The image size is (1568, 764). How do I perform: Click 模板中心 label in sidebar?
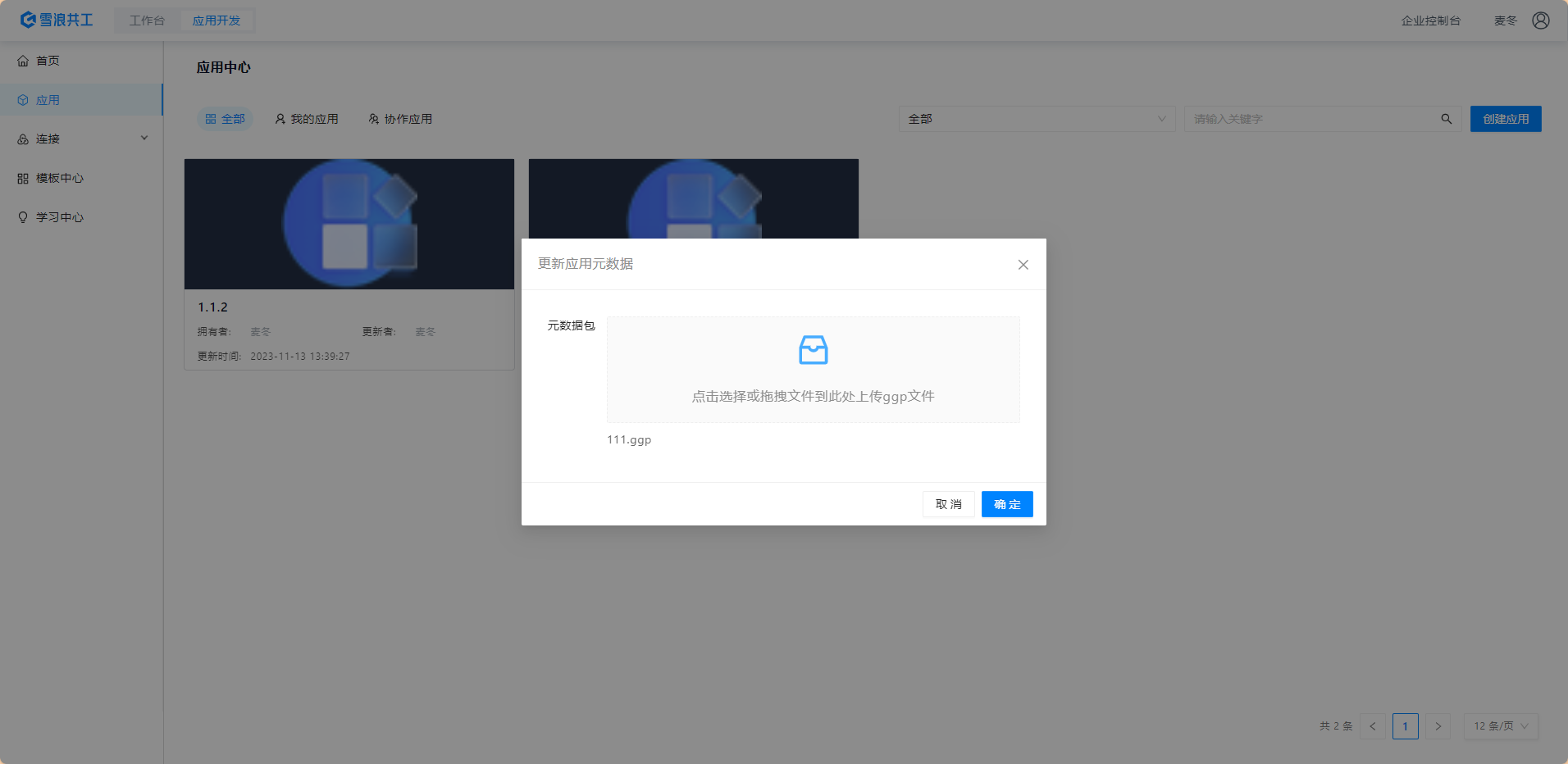[x=60, y=178]
